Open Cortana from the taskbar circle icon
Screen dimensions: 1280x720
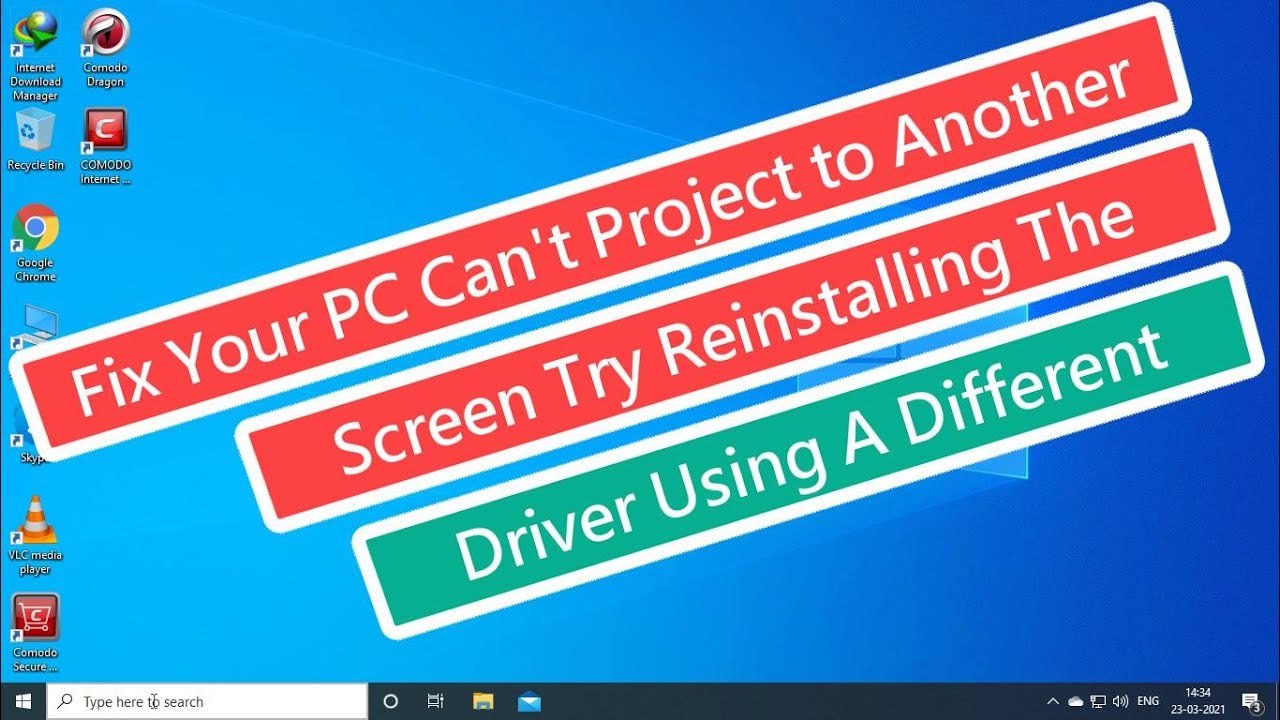(x=391, y=701)
